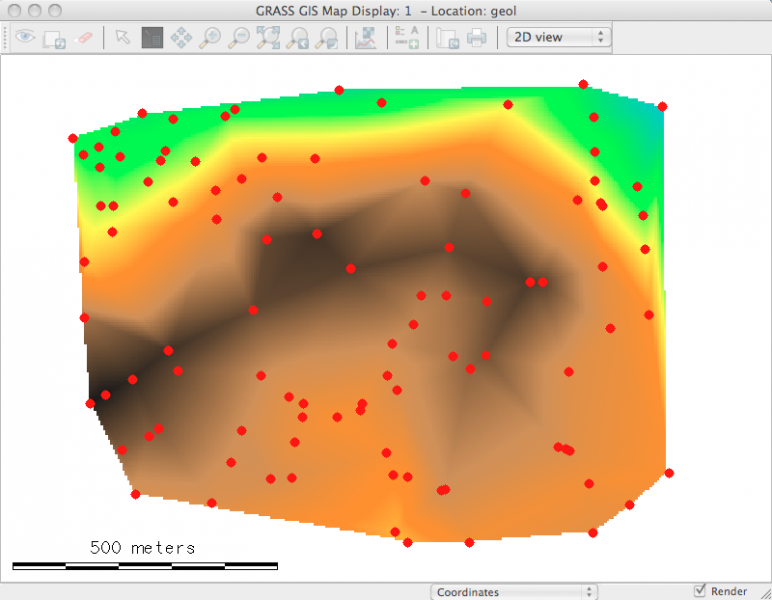Click the Display map eye icon
The height and width of the screenshot is (600, 772).
pyautogui.click(x=24, y=38)
